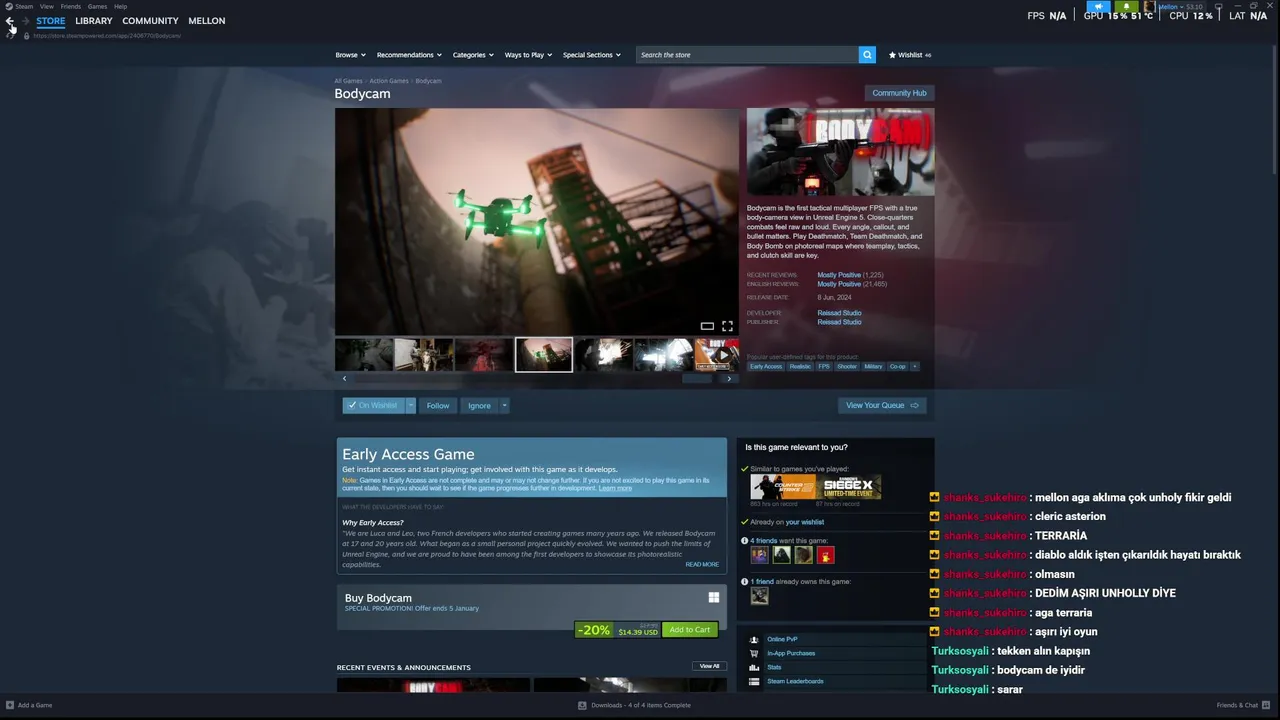Enter fullscreen for the screenshot viewer
The height and width of the screenshot is (720, 1280).
[x=727, y=326]
